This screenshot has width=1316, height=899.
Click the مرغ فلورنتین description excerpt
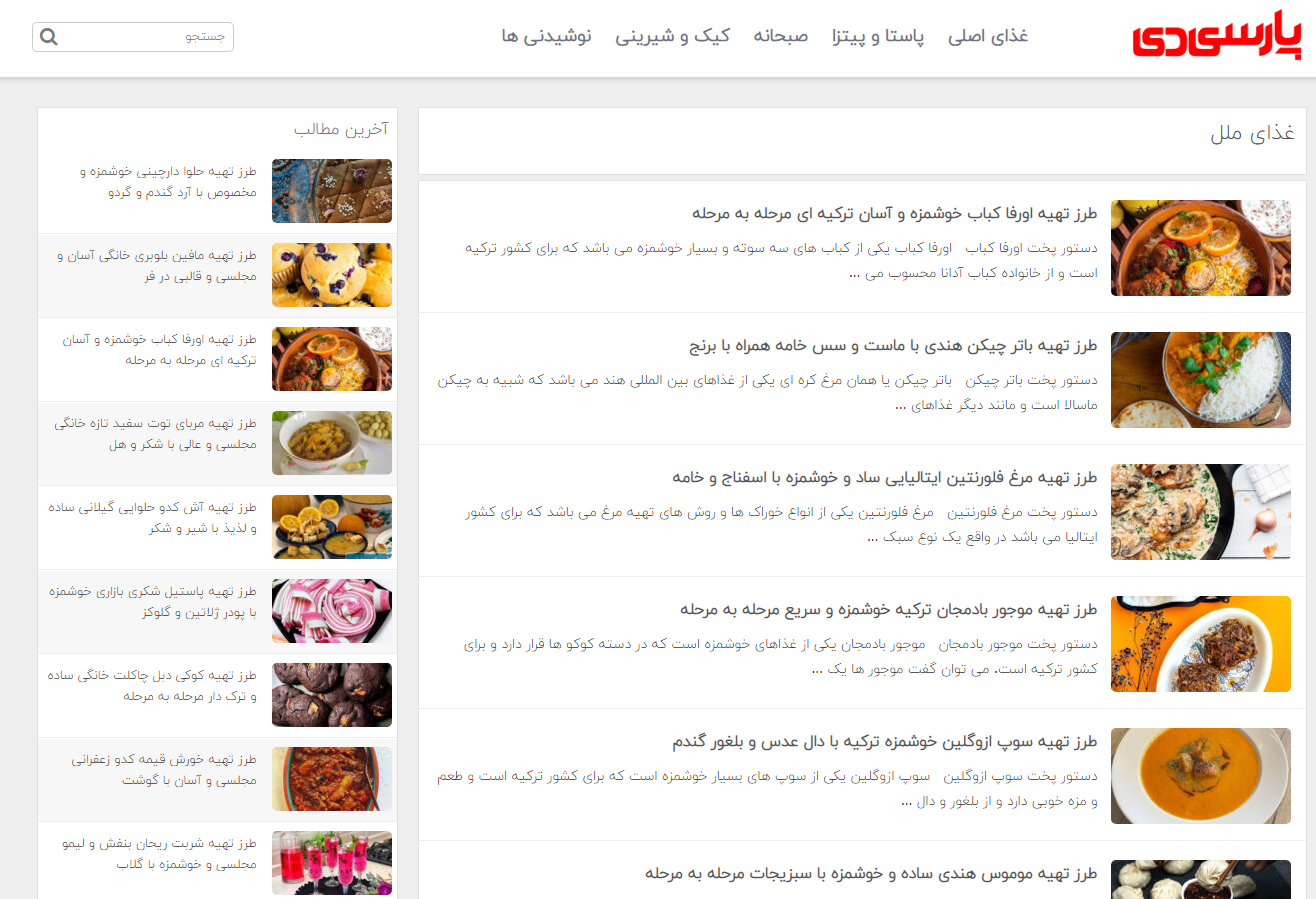click(781, 524)
